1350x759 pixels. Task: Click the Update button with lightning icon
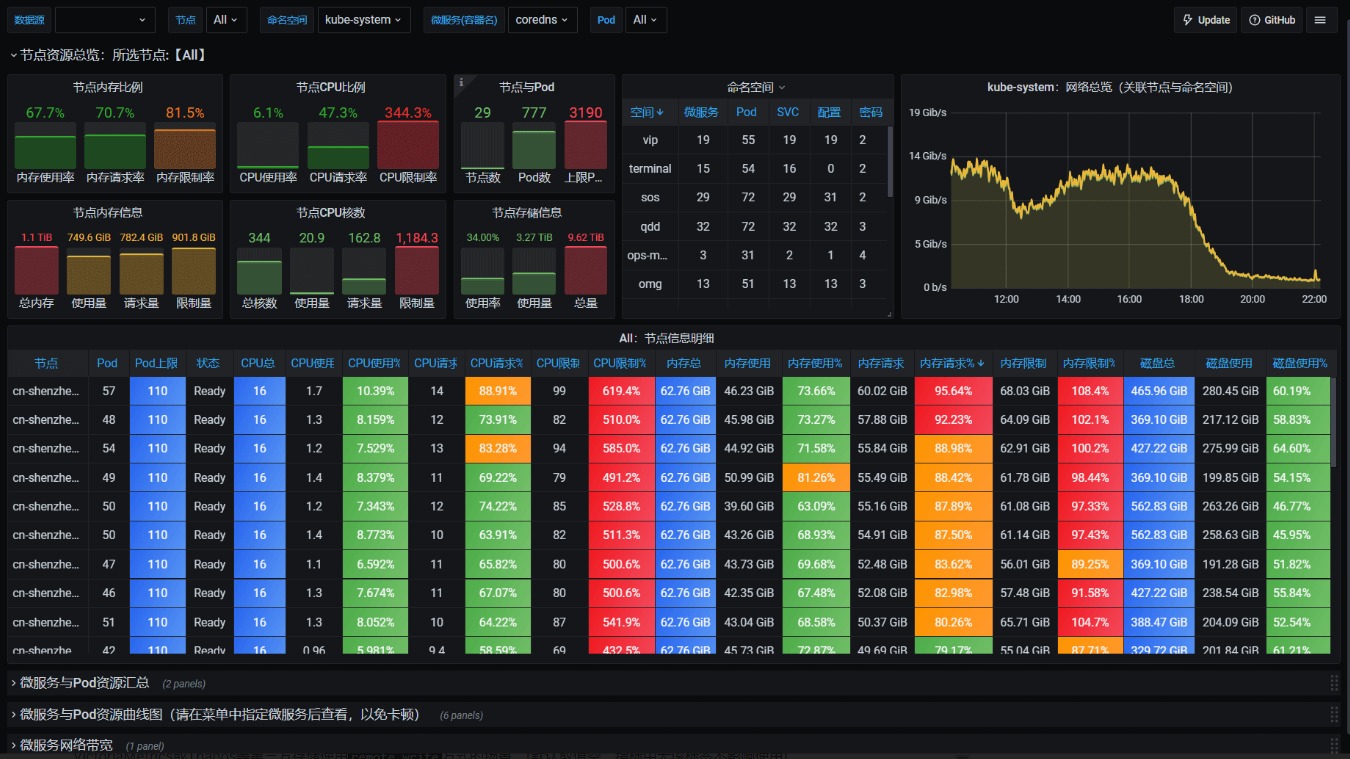pos(1205,20)
